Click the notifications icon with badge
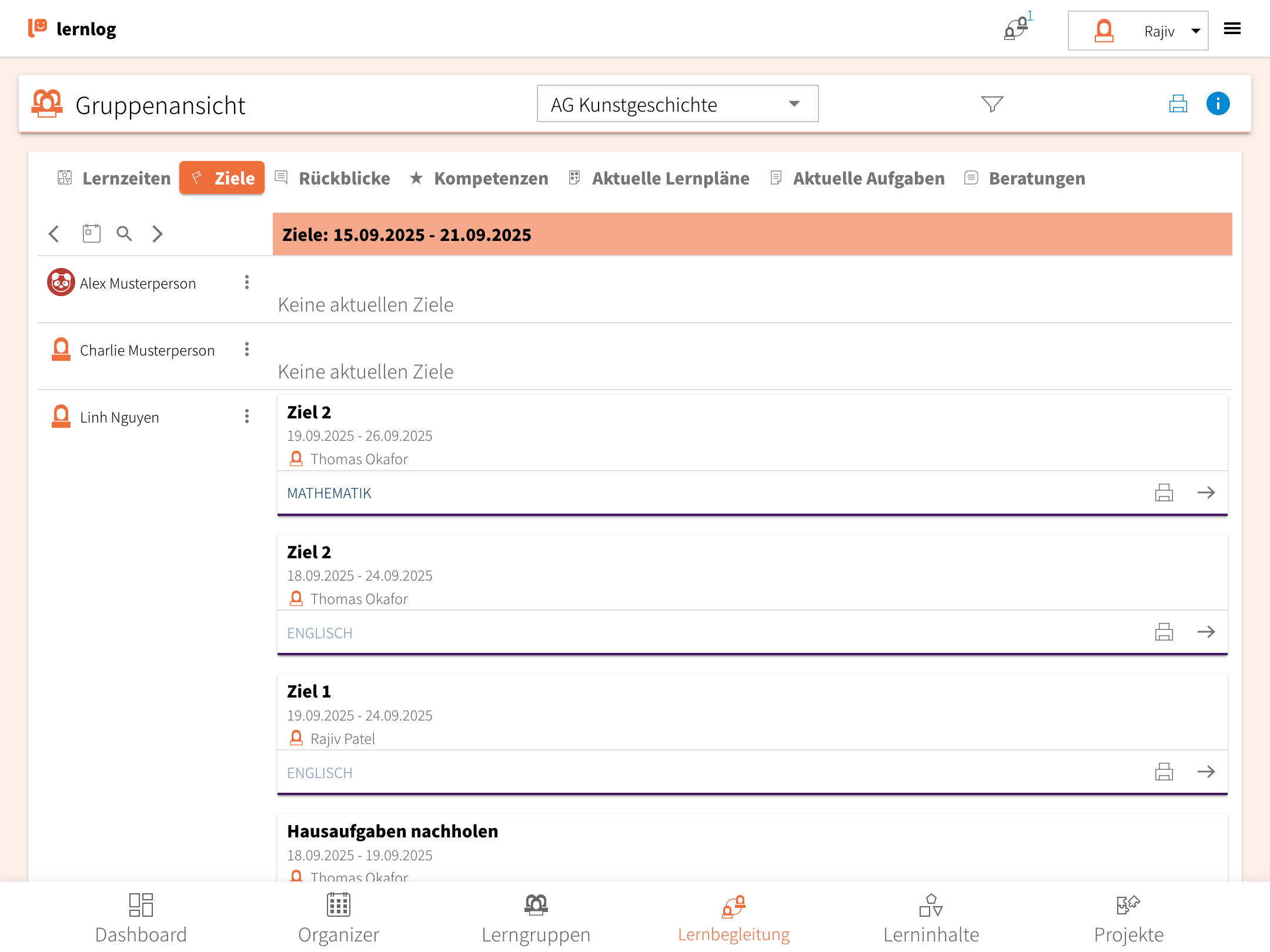 [1016, 28]
